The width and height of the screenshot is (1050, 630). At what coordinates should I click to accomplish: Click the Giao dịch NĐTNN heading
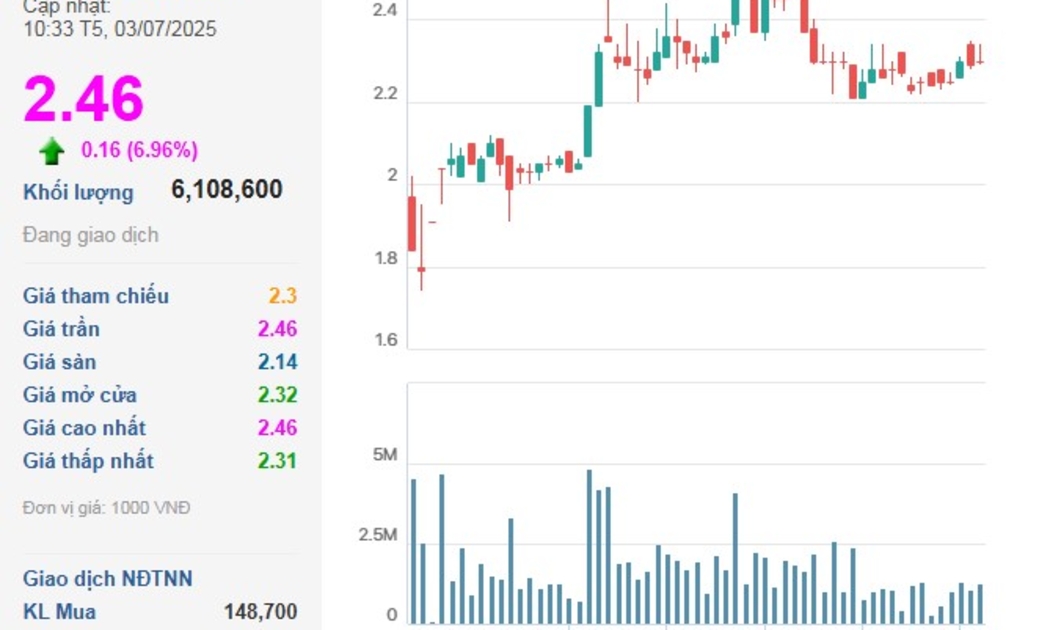[108, 579]
